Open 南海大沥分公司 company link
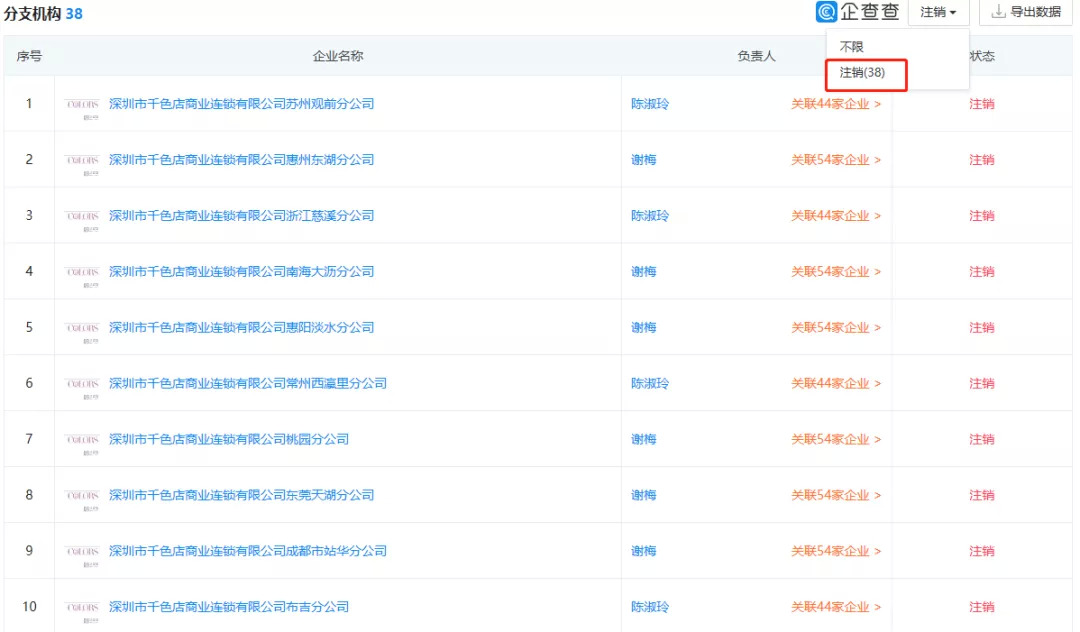The height and width of the screenshot is (632, 1080). point(242,271)
